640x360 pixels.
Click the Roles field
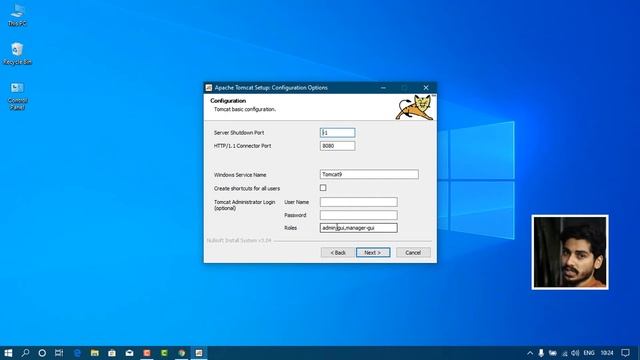(358, 228)
